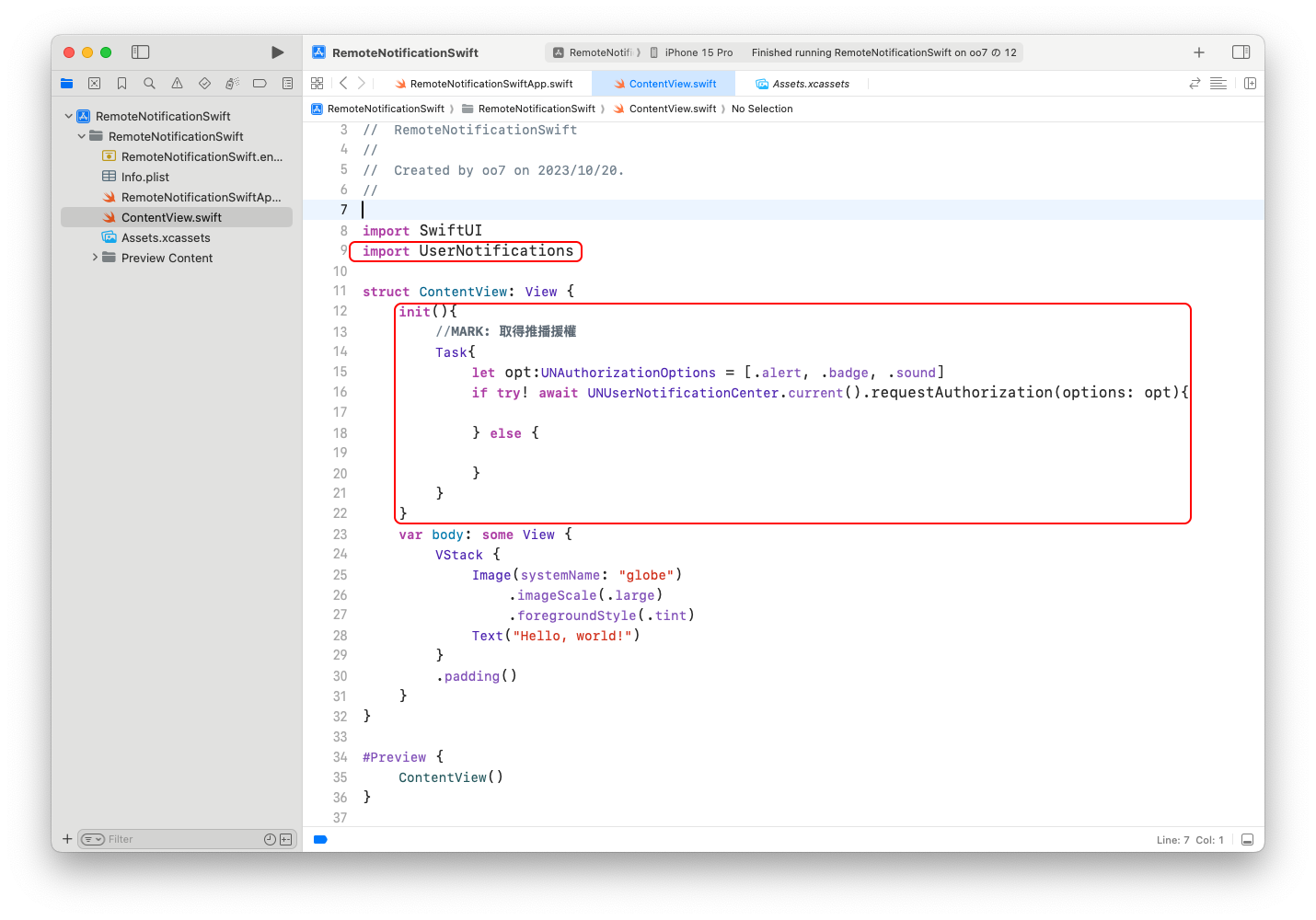Screen dimensions: 1316x920
Task: Choose the iPhone 15 Pro destination
Action: [x=691, y=52]
